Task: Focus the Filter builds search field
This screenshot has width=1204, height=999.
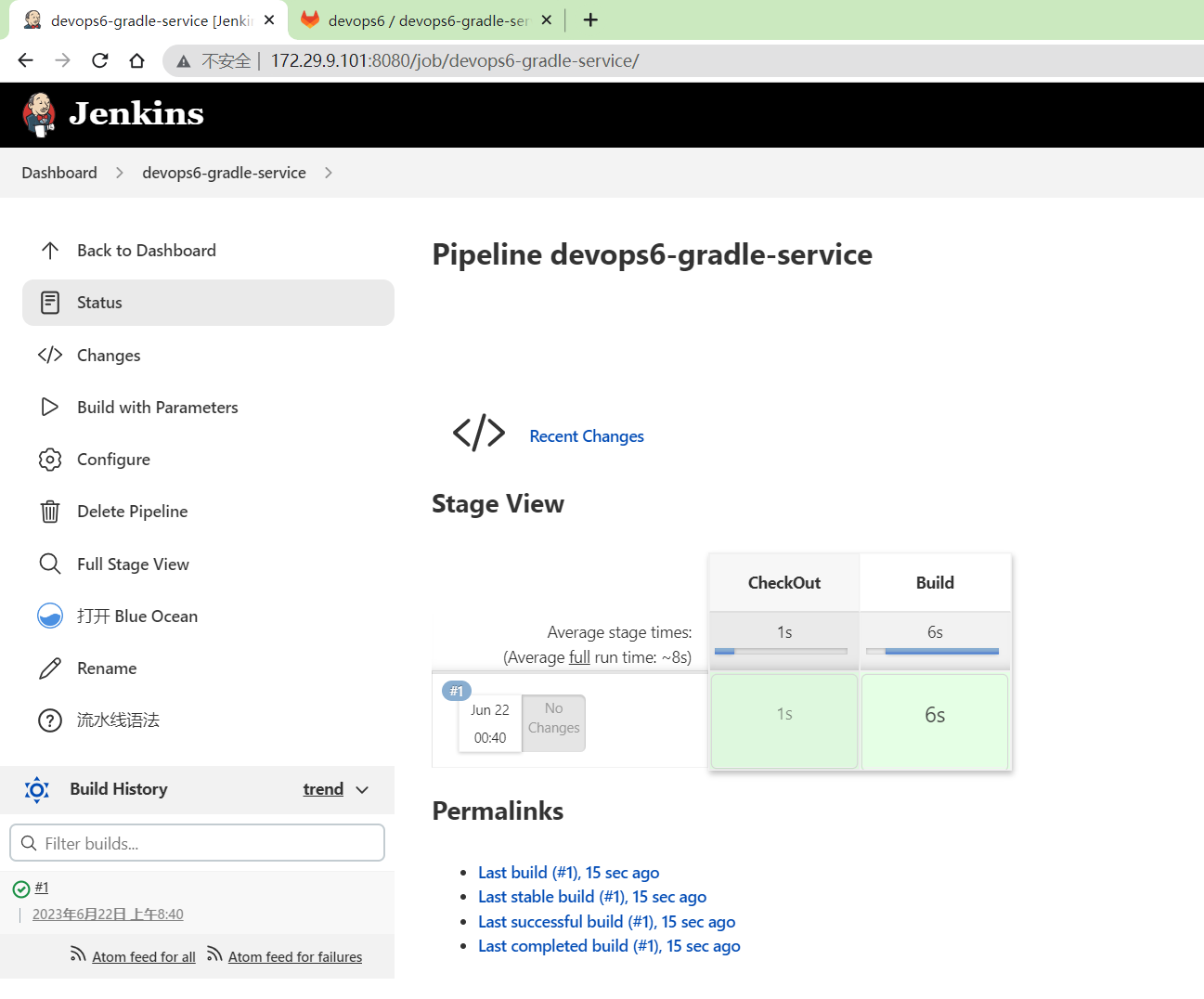Action: 197,843
